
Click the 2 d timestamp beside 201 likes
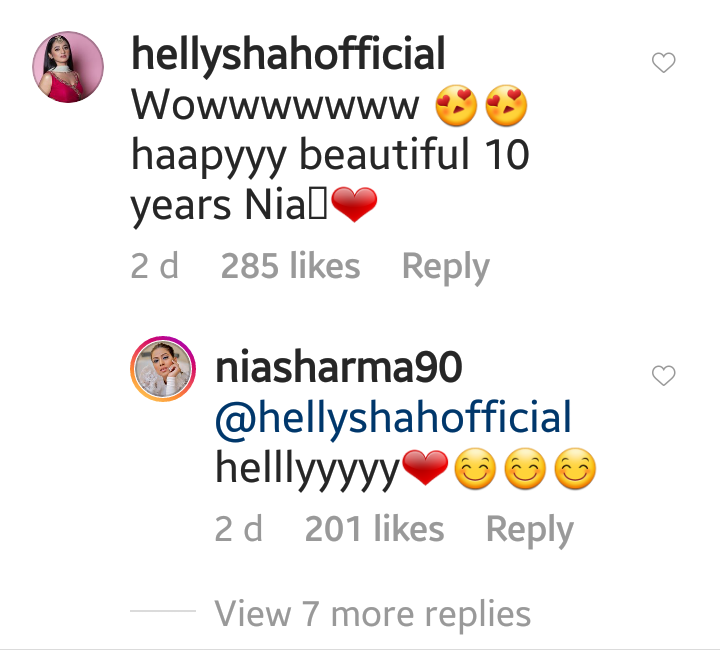tap(239, 530)
